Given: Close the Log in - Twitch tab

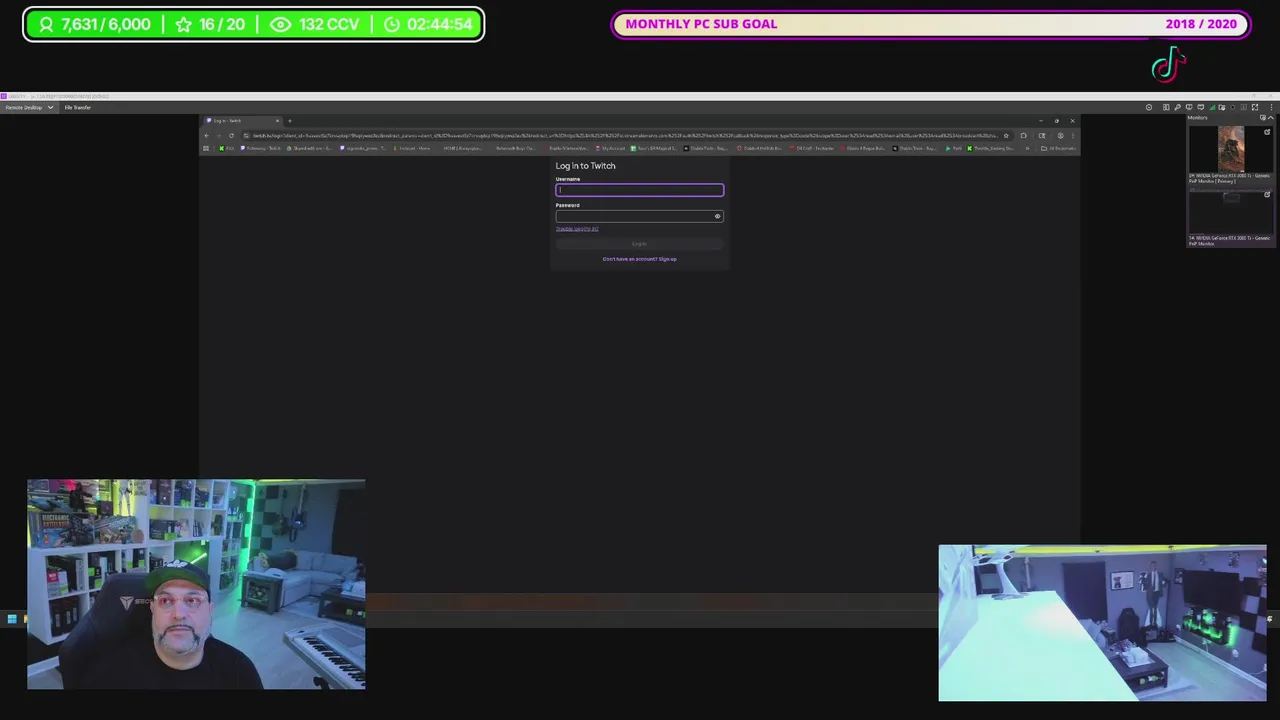Looking at the screenshot, I should [277, 121].
